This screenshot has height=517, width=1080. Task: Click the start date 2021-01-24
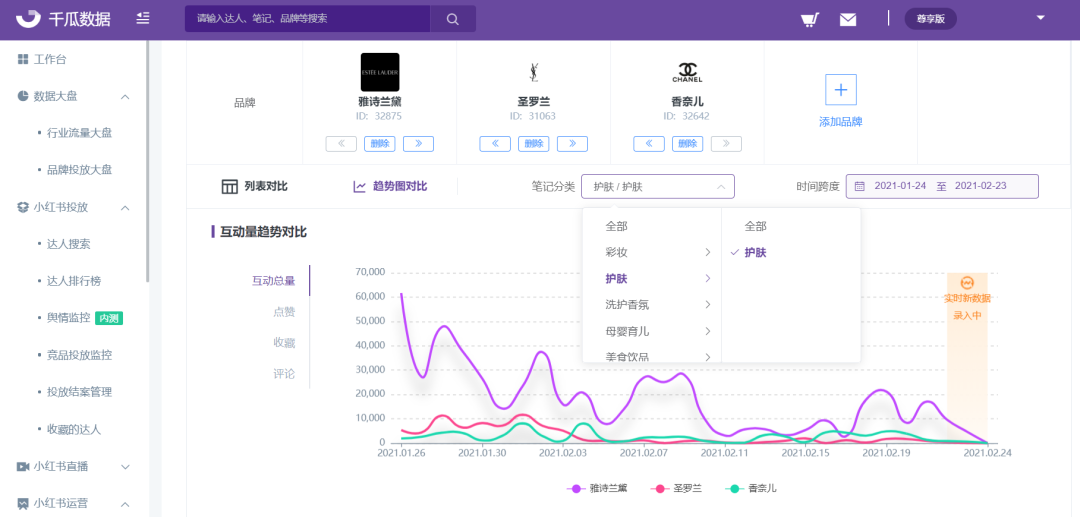pyautogui.click(x=900, y=187)
